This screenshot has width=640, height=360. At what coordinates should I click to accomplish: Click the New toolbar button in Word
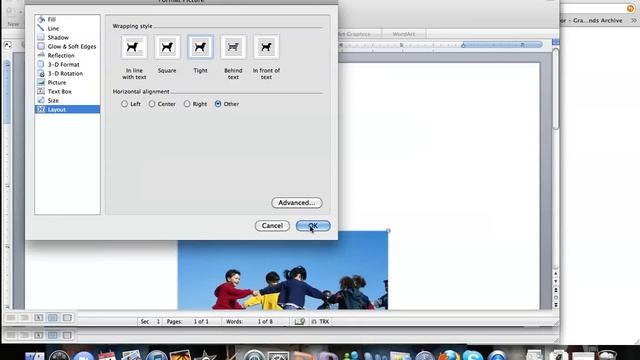click(13, 18)
